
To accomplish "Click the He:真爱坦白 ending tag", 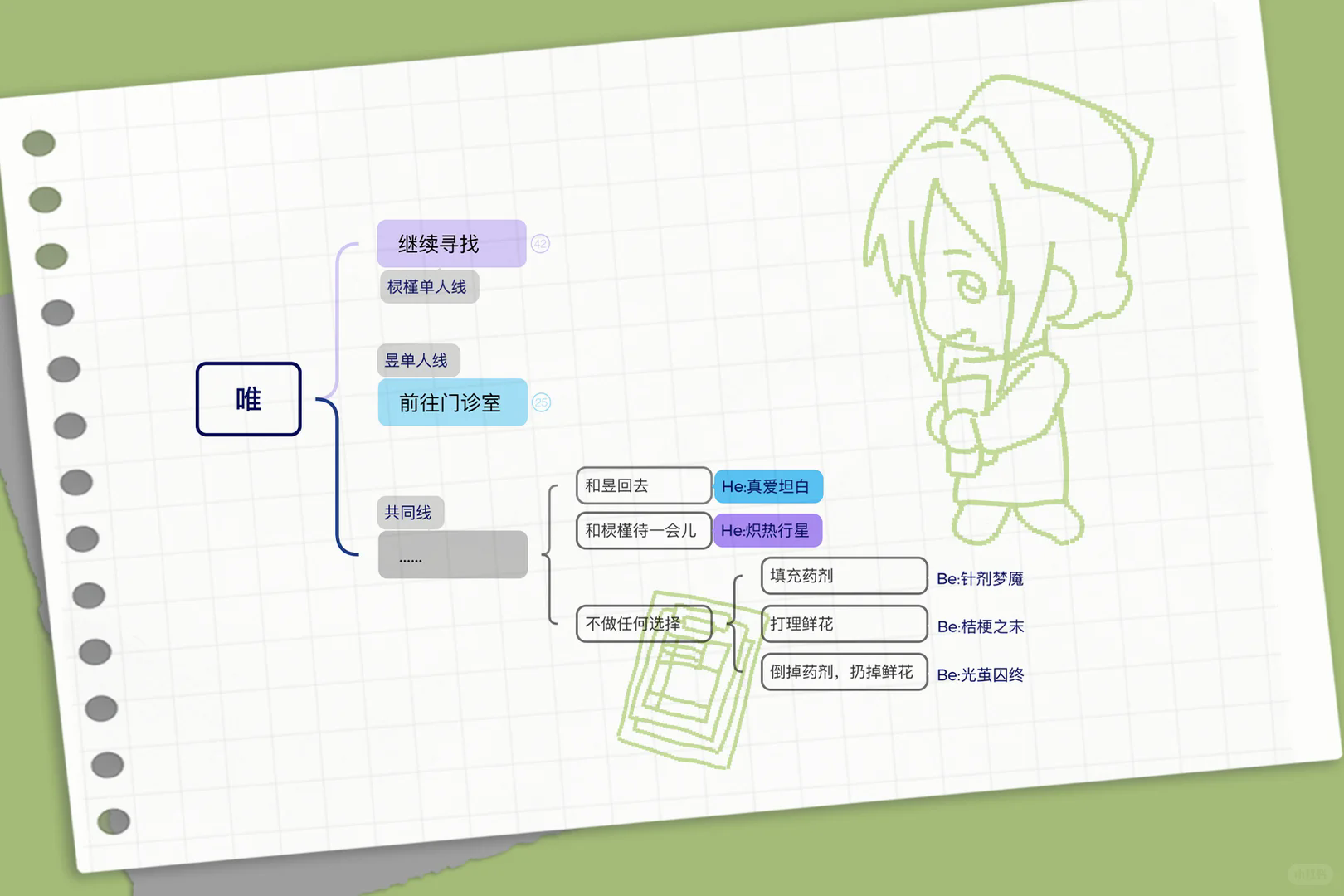I will pos(767,486).
